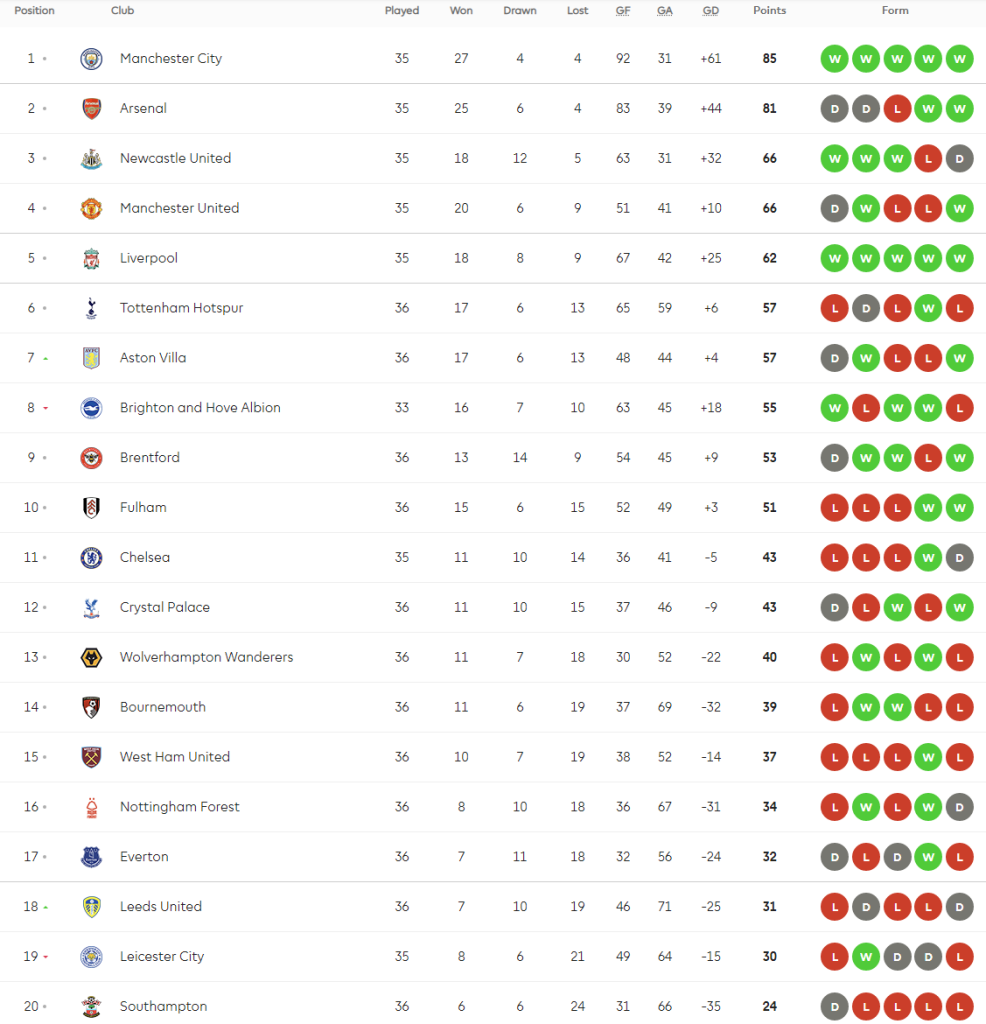Click the Leicester City fox crest
Screen dimensions: 986x1024
tap(91, 957)
